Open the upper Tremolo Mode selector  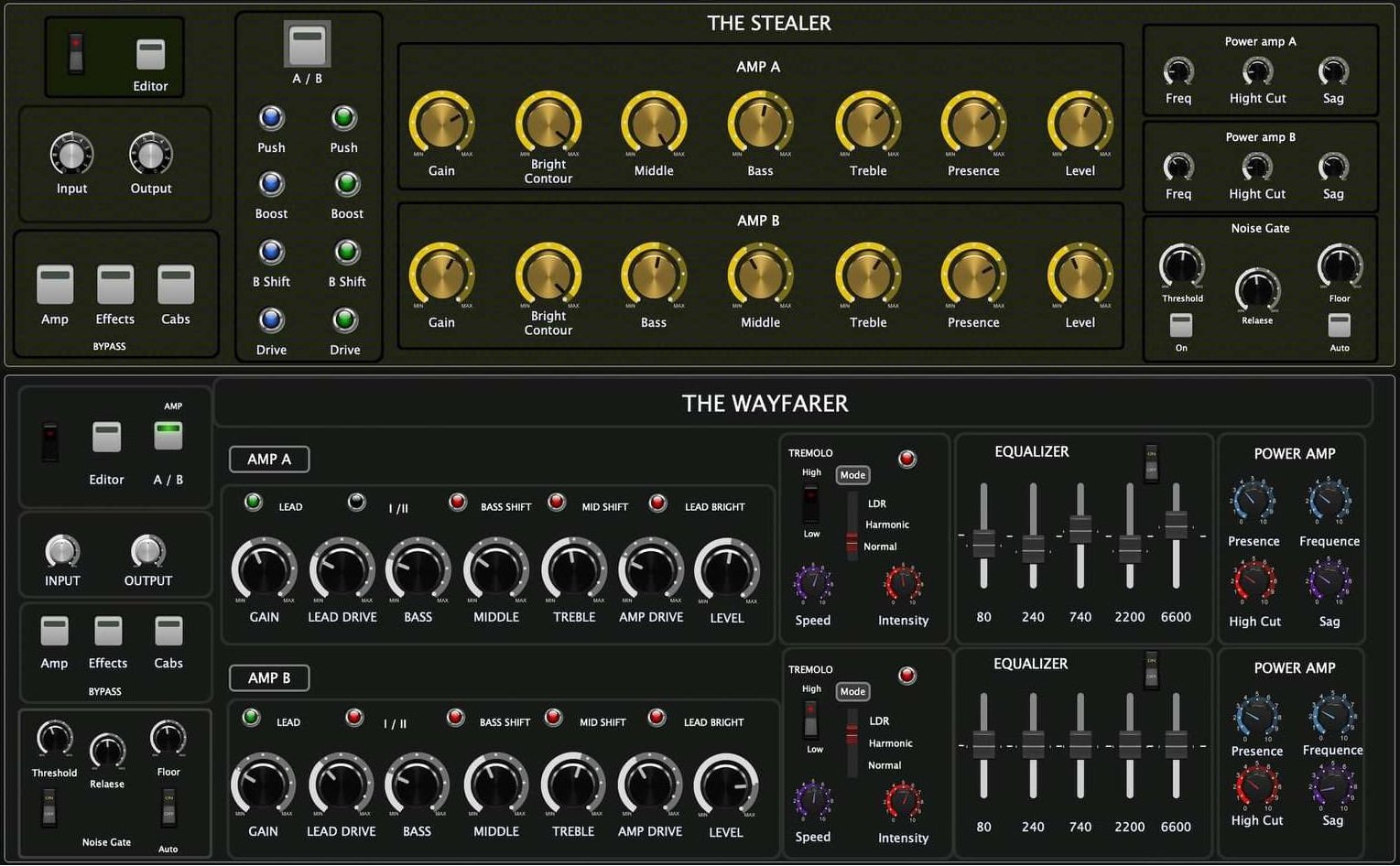click(852, 474)
